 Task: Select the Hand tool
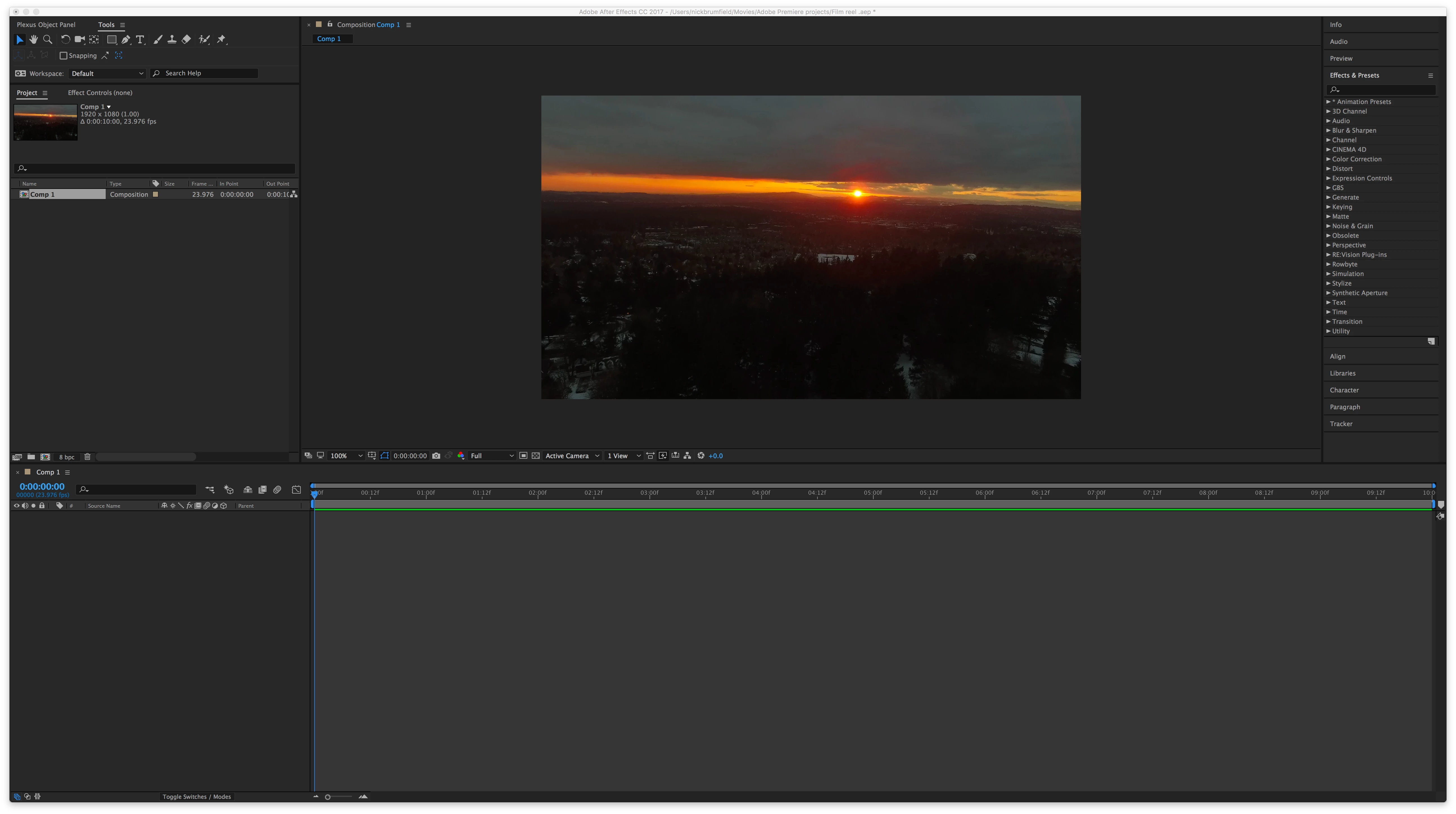(34, 40)
